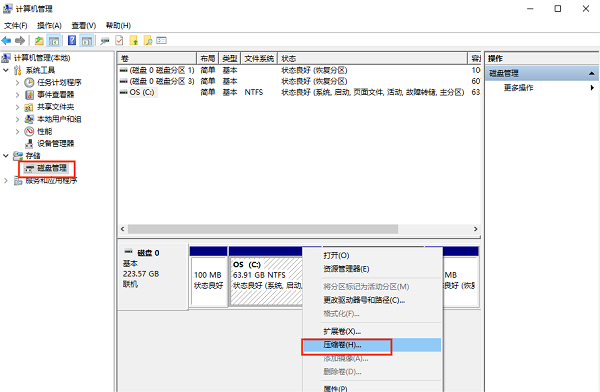
Task: Sort by the 状态 column header
Action: [372, 59]
